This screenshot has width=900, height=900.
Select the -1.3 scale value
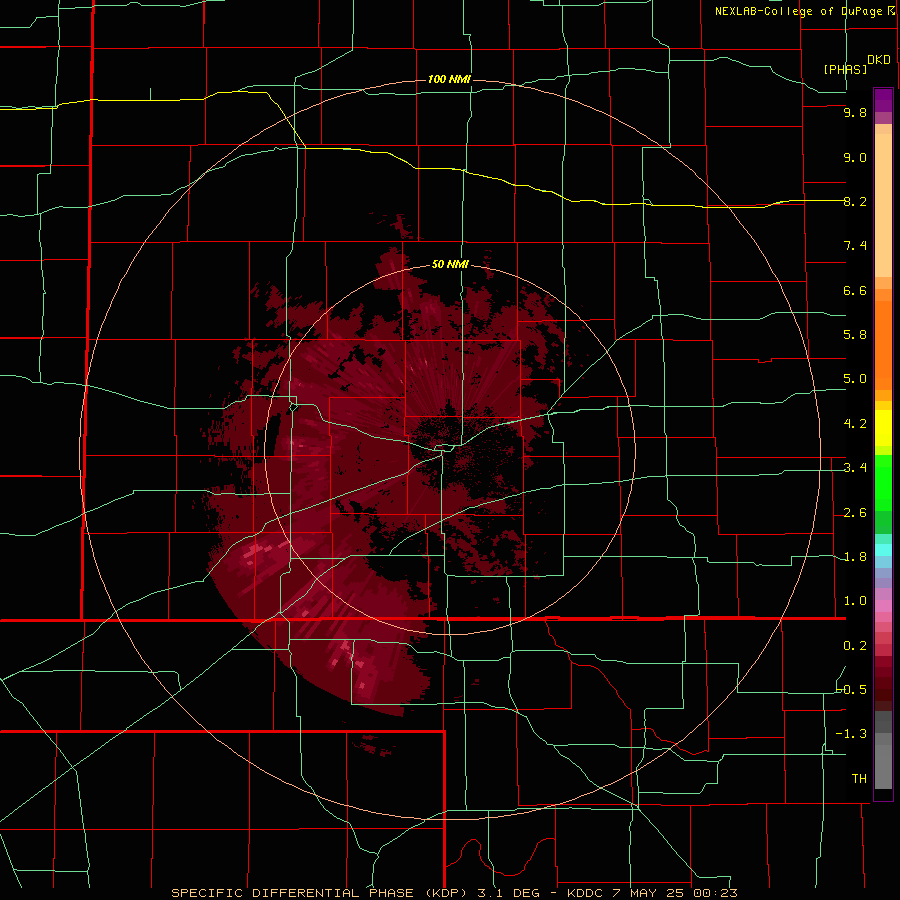pos(852,734)
